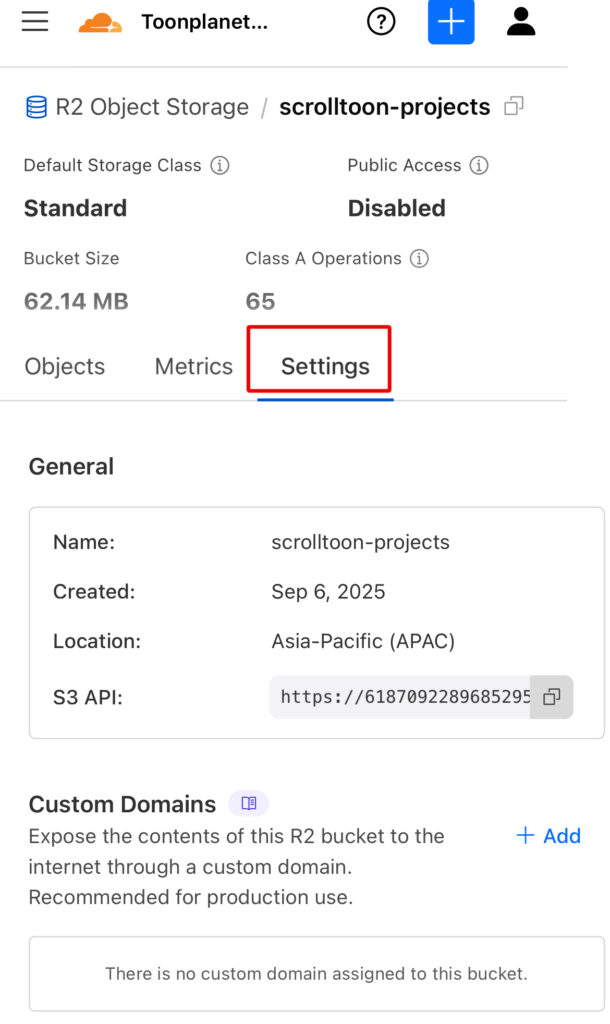Copy the S3 API URL
Viewport: 610px width, 1024px height.
[x=551, y=697]
